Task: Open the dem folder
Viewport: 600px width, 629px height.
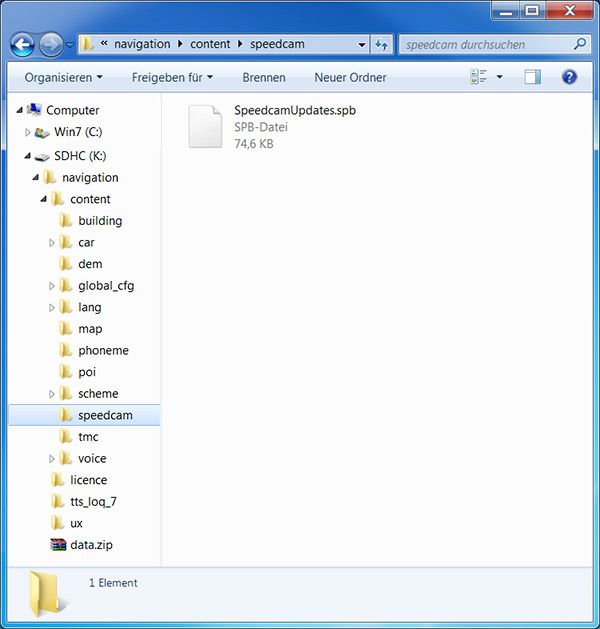Action: pyautogui.click(x=90, y=264)
